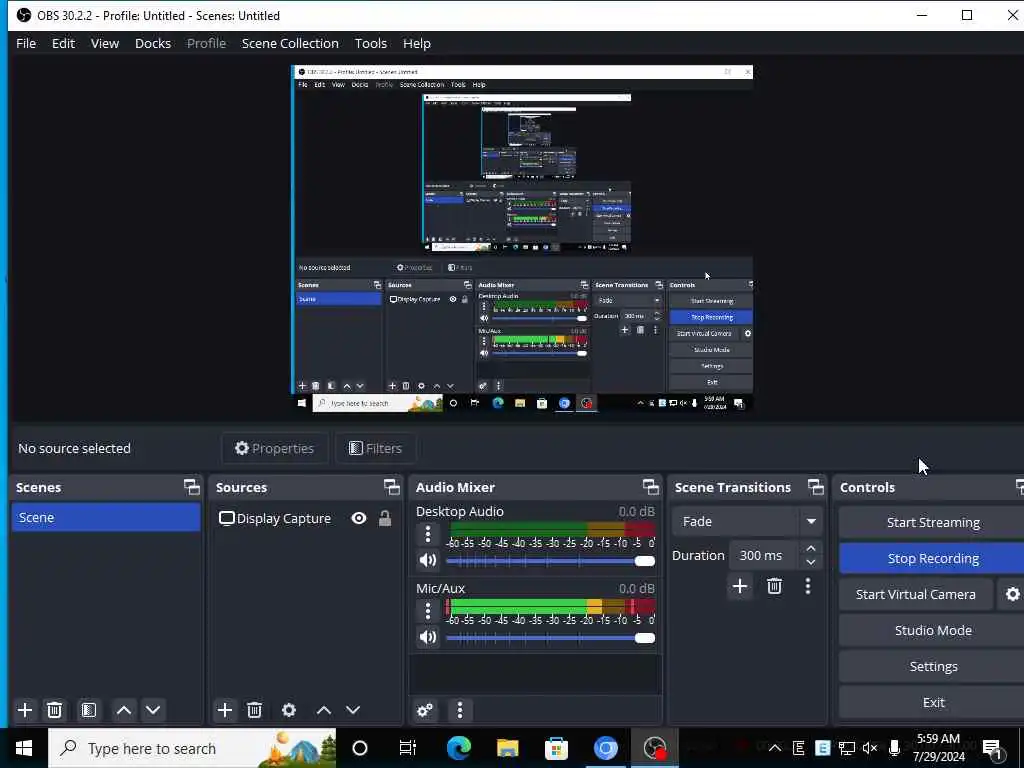
Task: Expand the Fade transition dropdown
Action: coord(811,521)
